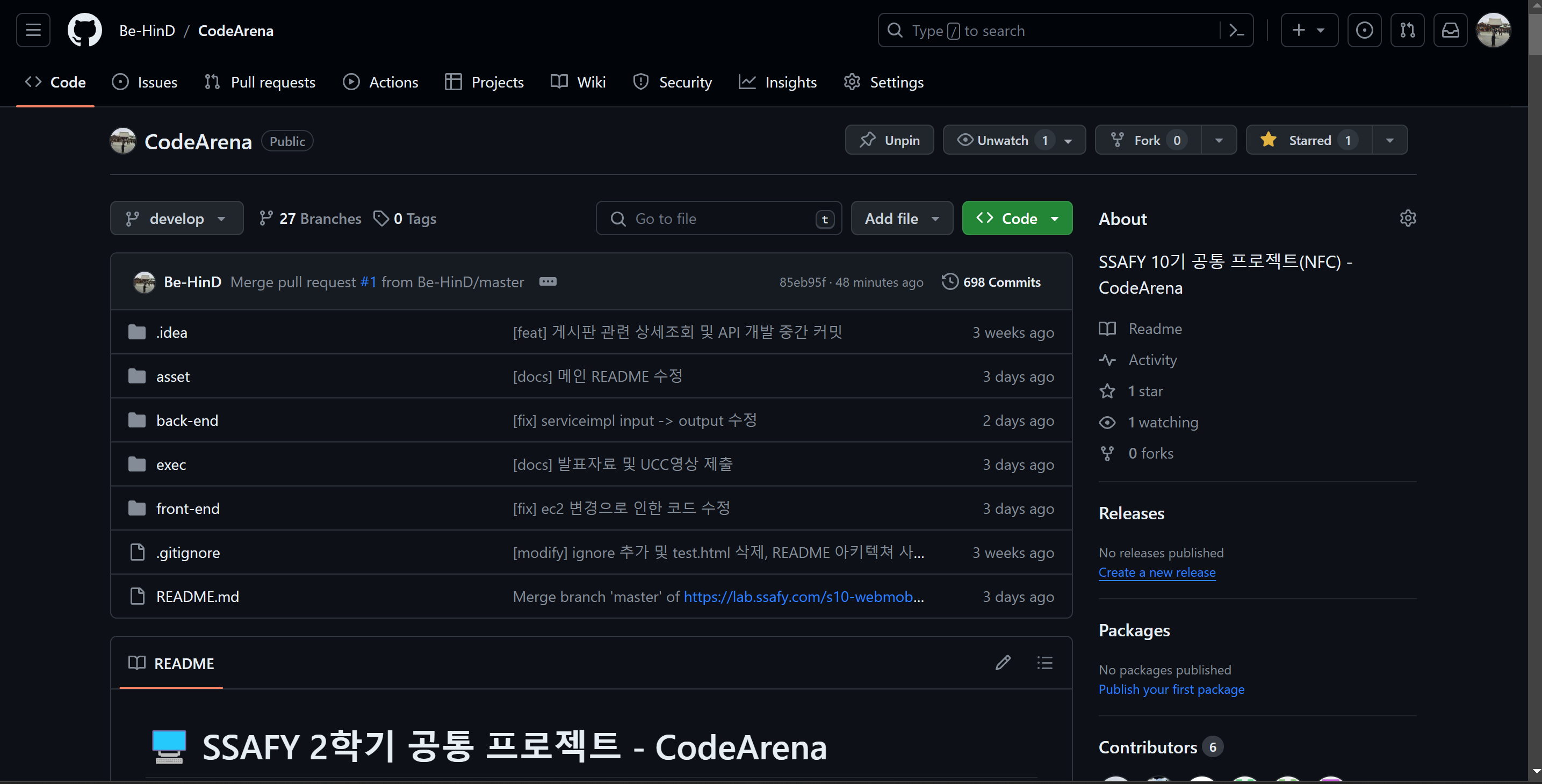Viewport: 1542px width, 784px height.
Task: Click the About section settings gear
Action: (1407, 218)
